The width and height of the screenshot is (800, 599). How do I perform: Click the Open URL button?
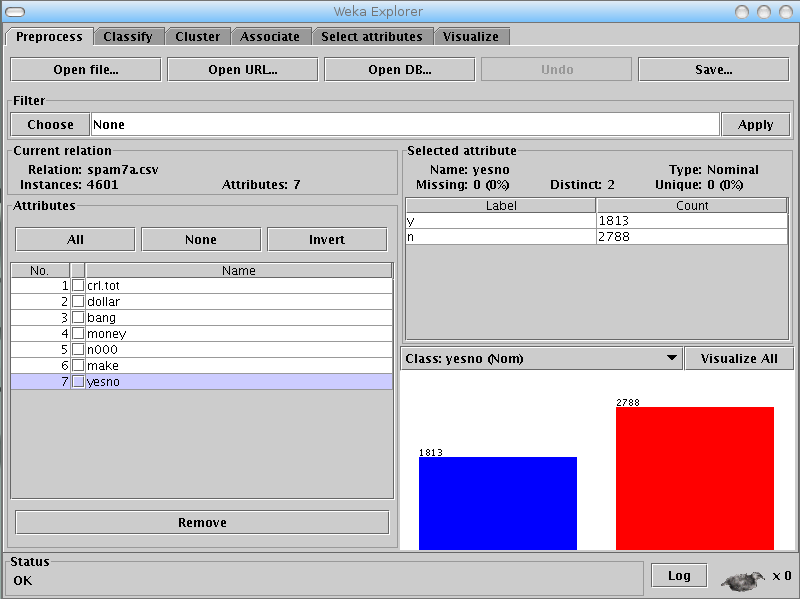coord(242,69)
